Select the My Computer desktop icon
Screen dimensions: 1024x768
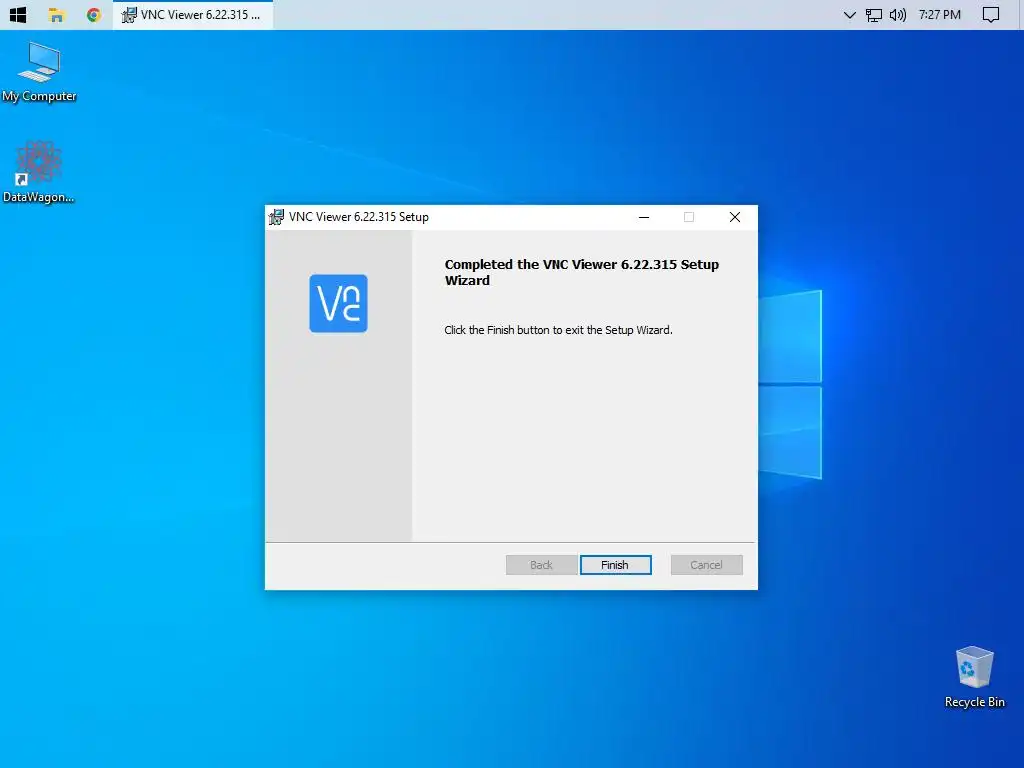click(x=39, y=72)
